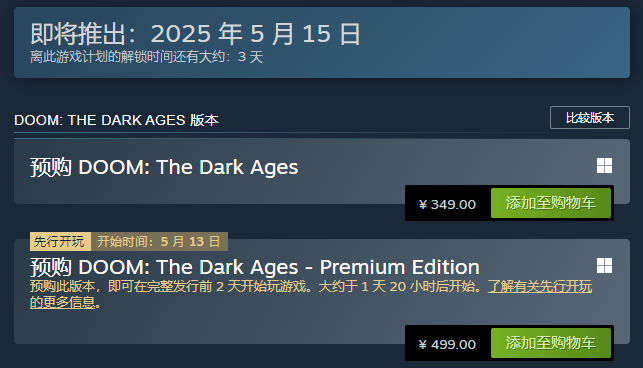The width and height of the screenshot is (643, 368).
Task: Click the unlock countdown text showing 3 天
Action: point(146,57)
